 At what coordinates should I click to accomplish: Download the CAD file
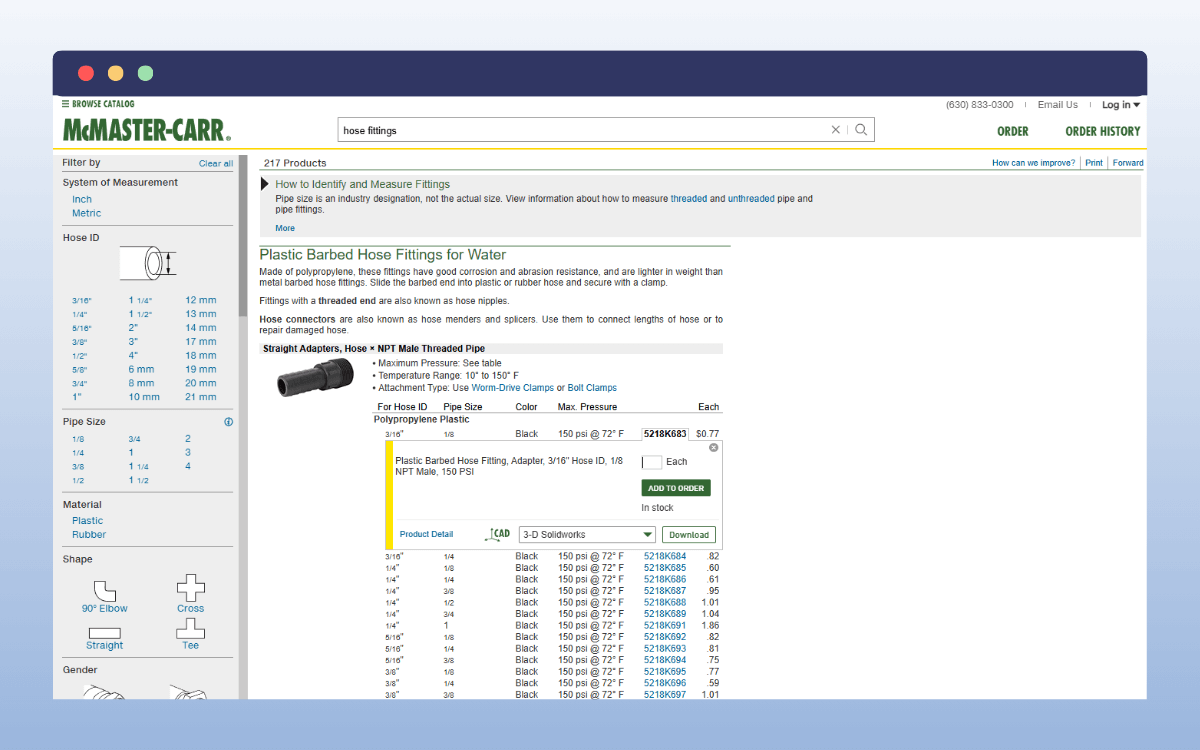click(x=689, y=535)
